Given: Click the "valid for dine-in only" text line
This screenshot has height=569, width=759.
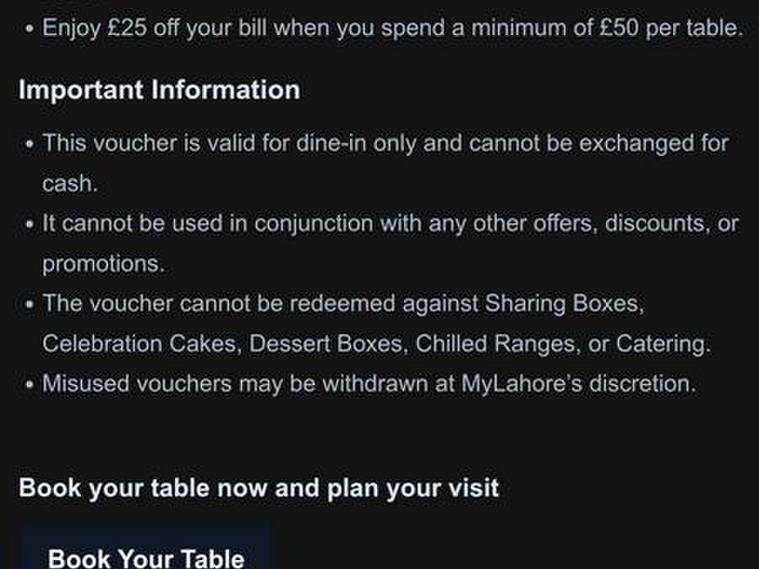Looking at the screenshot, I should pyautogui.click(x=385, y=143).
